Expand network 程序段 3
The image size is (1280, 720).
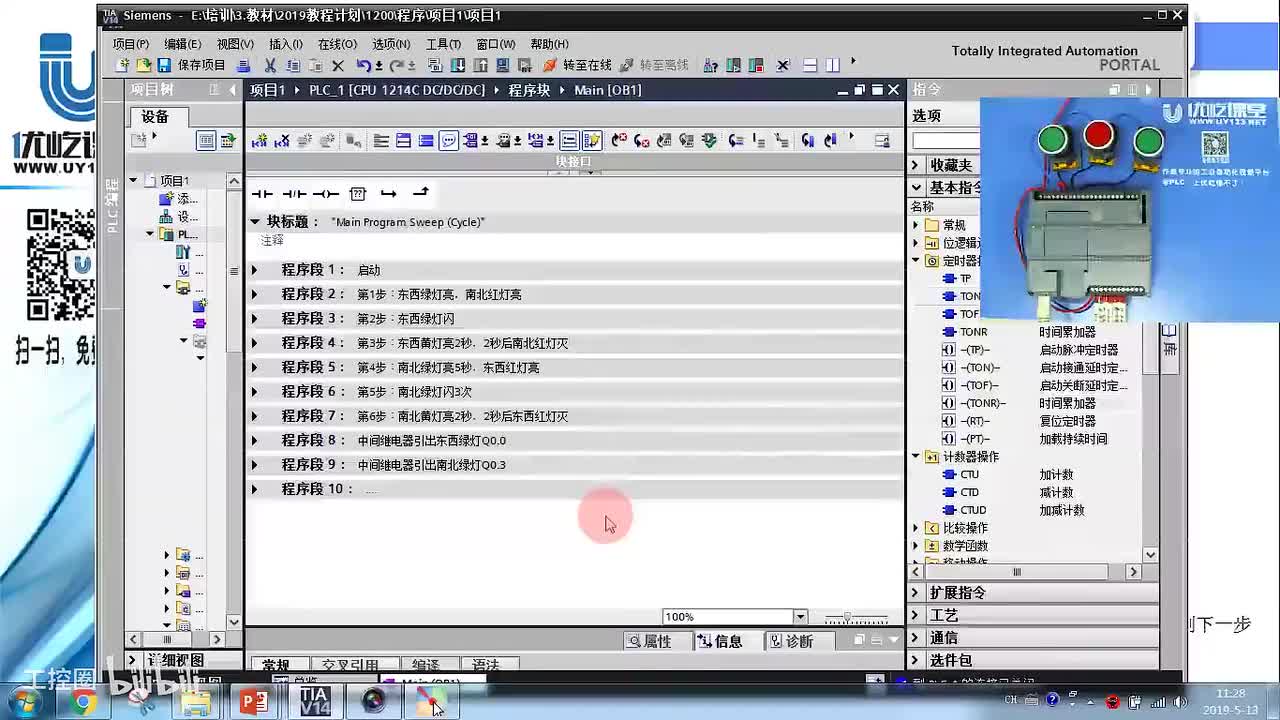click(x=254, y=319)
